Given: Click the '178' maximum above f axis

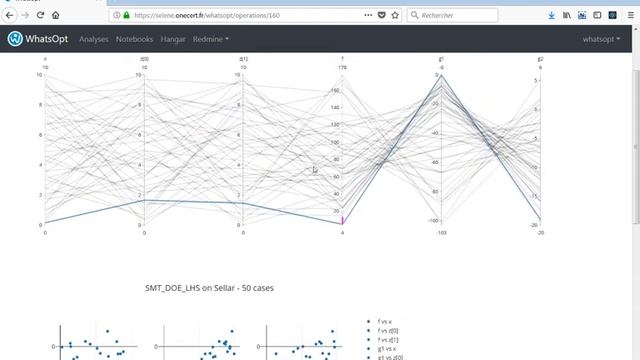Looking at the screenshot, I should [342, 67].
